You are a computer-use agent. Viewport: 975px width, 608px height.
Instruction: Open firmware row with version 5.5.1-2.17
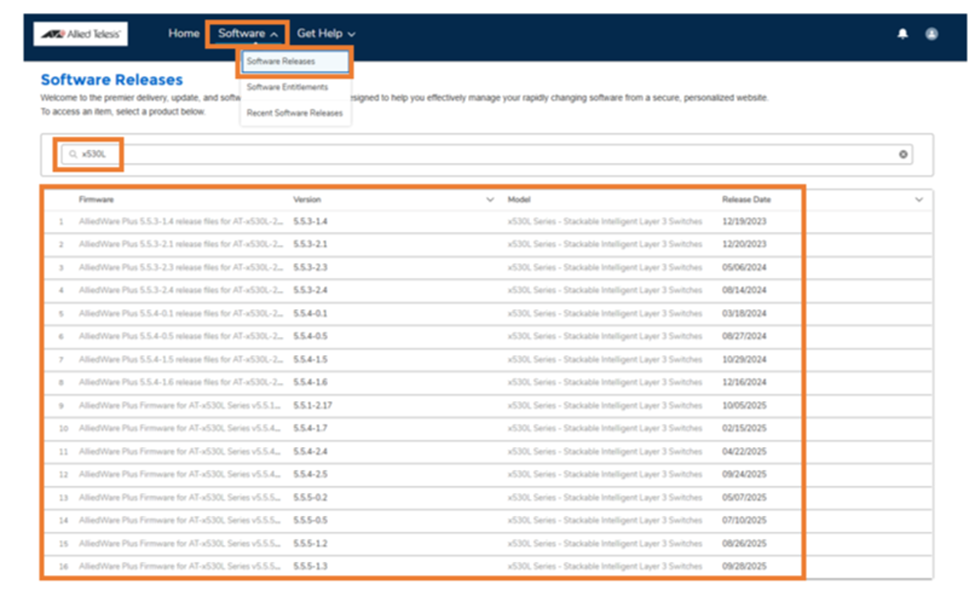click(488, 405)
